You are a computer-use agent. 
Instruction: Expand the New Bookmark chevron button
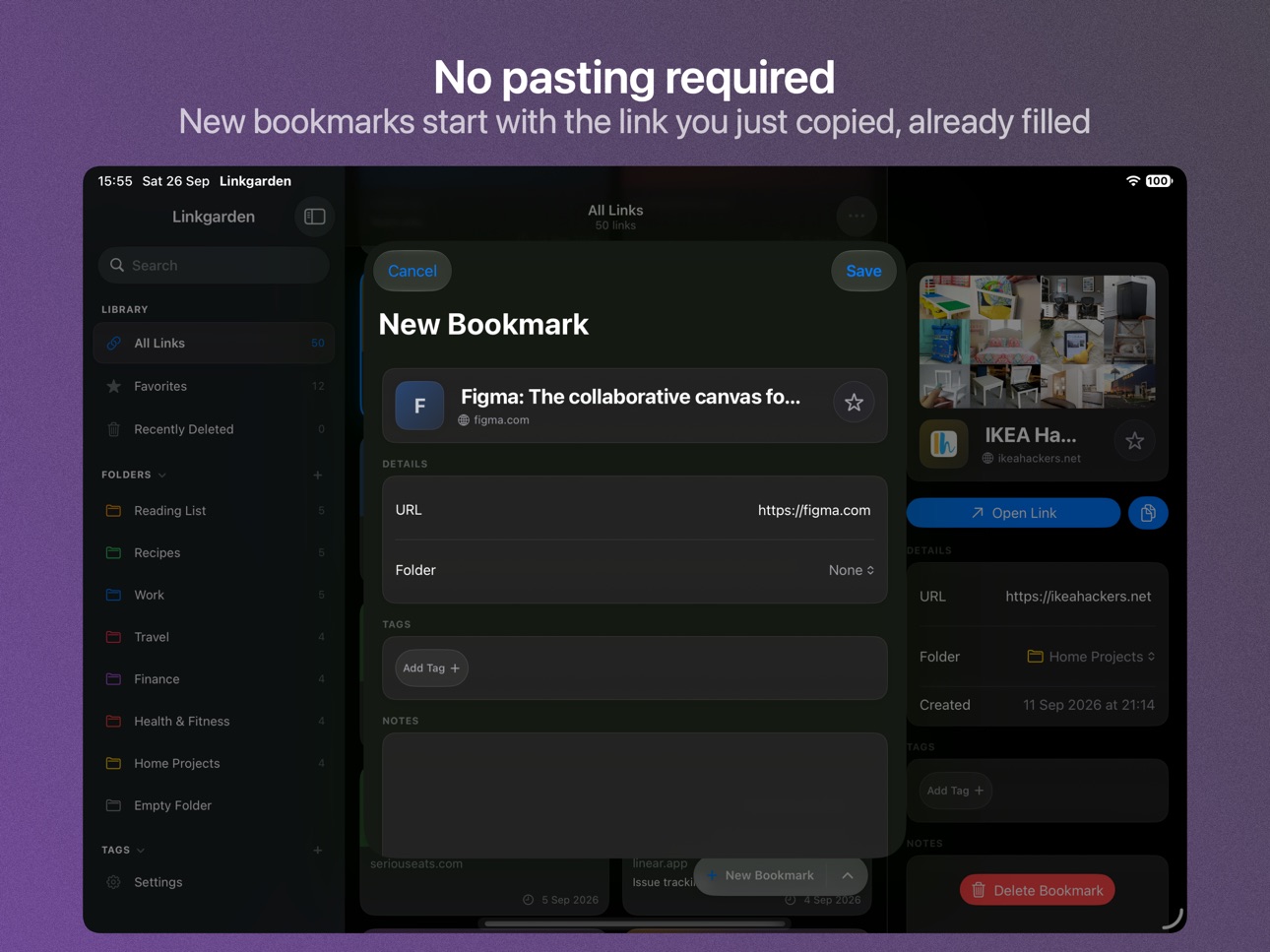click(848, 875)
